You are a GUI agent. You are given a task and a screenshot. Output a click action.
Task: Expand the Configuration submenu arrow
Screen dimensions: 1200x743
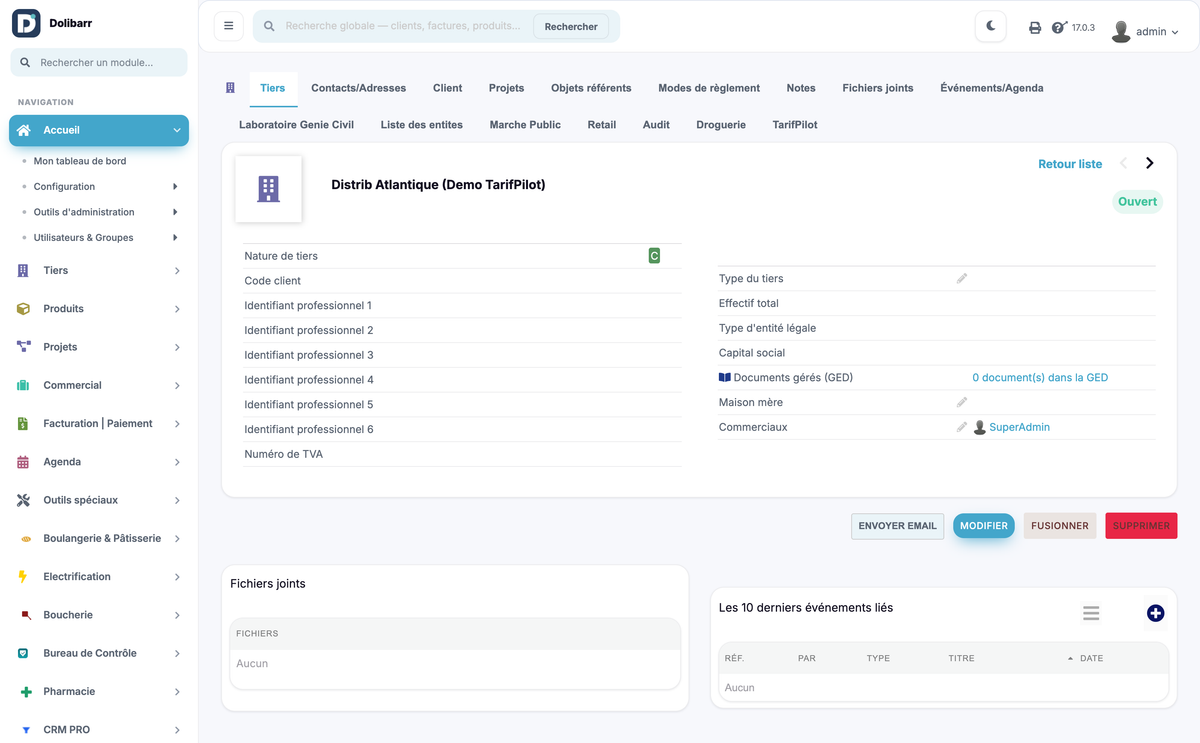click(175, 187)
